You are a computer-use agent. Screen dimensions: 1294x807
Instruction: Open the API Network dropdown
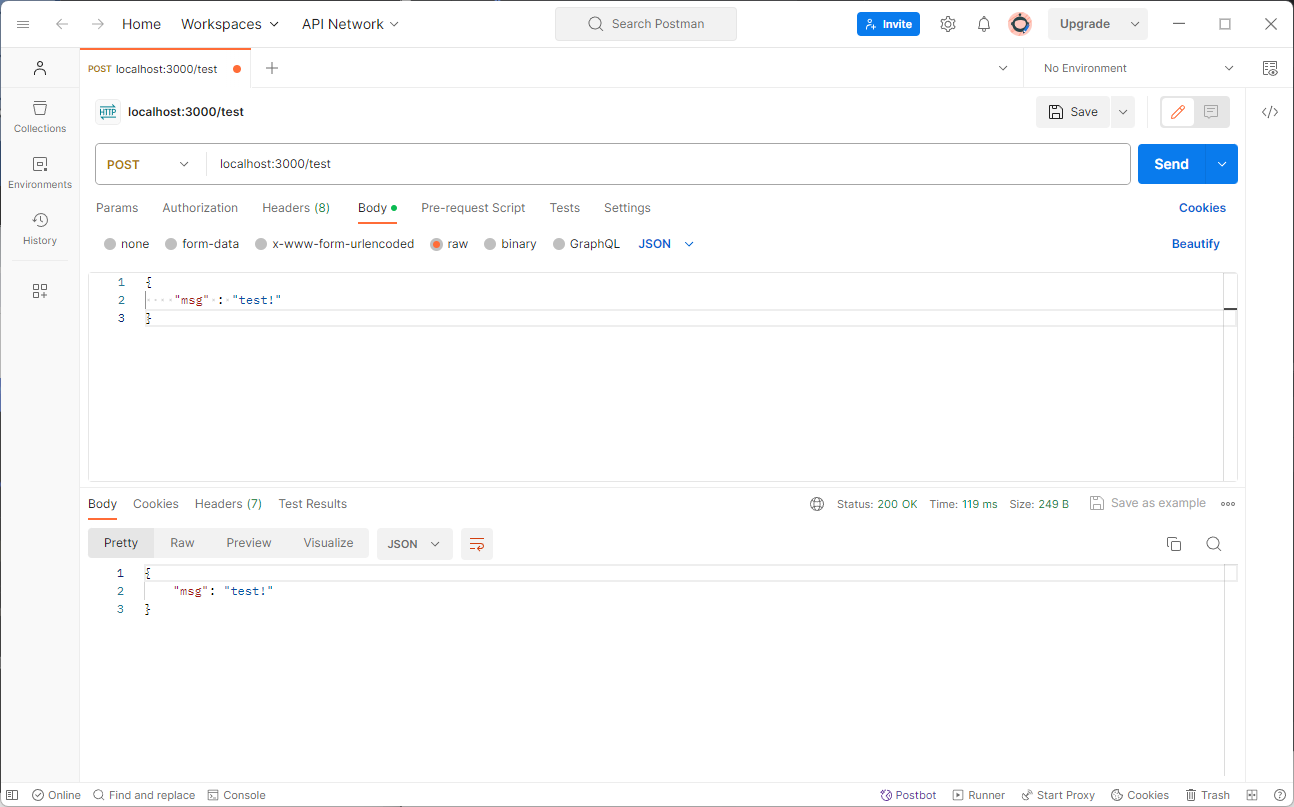[350, 24]
